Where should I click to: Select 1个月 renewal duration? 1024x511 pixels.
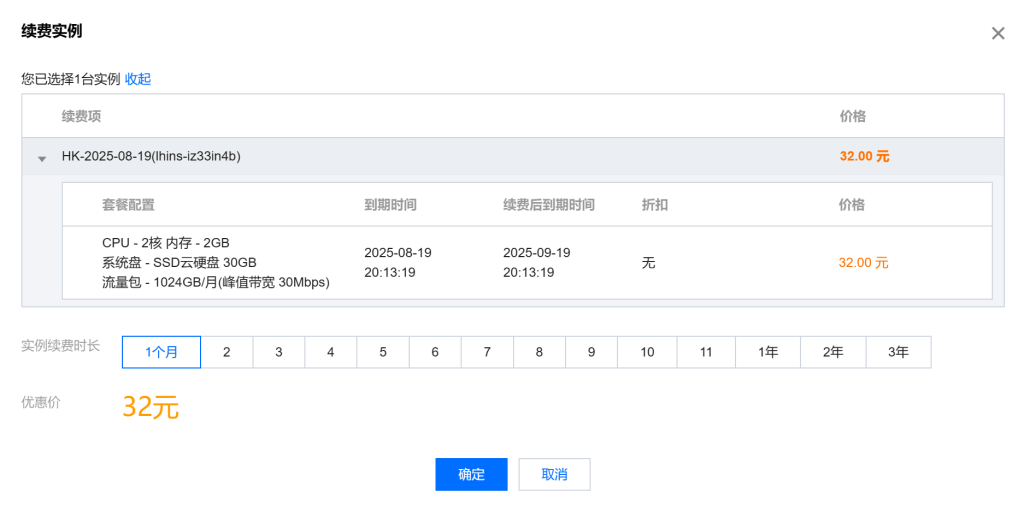[x=161, y=352]
